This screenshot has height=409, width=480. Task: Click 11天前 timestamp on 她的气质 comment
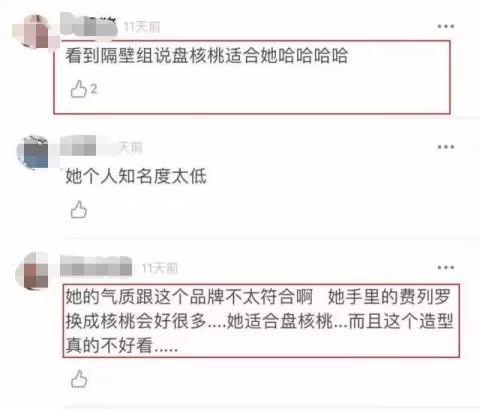click(160, 268)
